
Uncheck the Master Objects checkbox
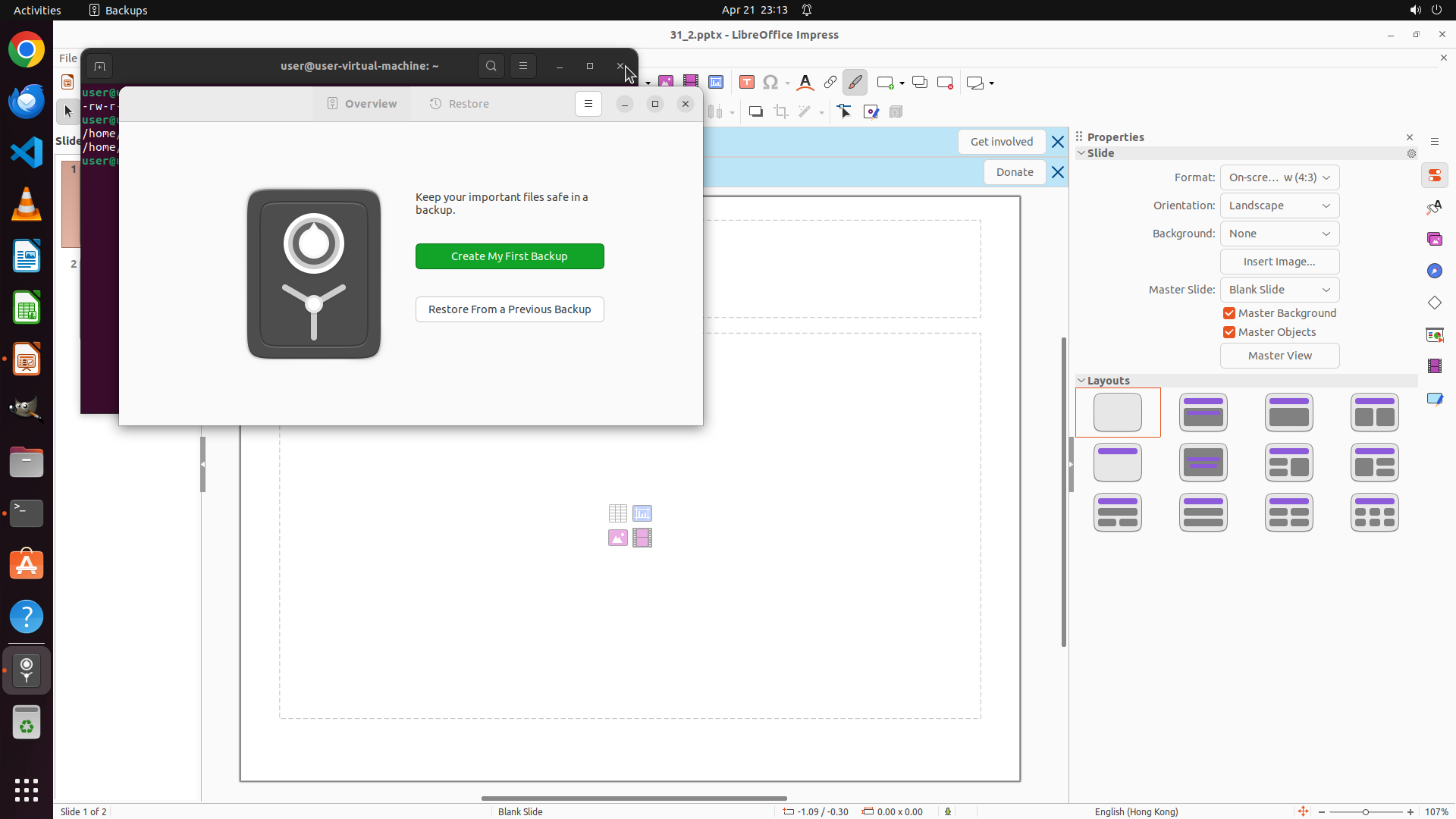[x=1229, y=332]
